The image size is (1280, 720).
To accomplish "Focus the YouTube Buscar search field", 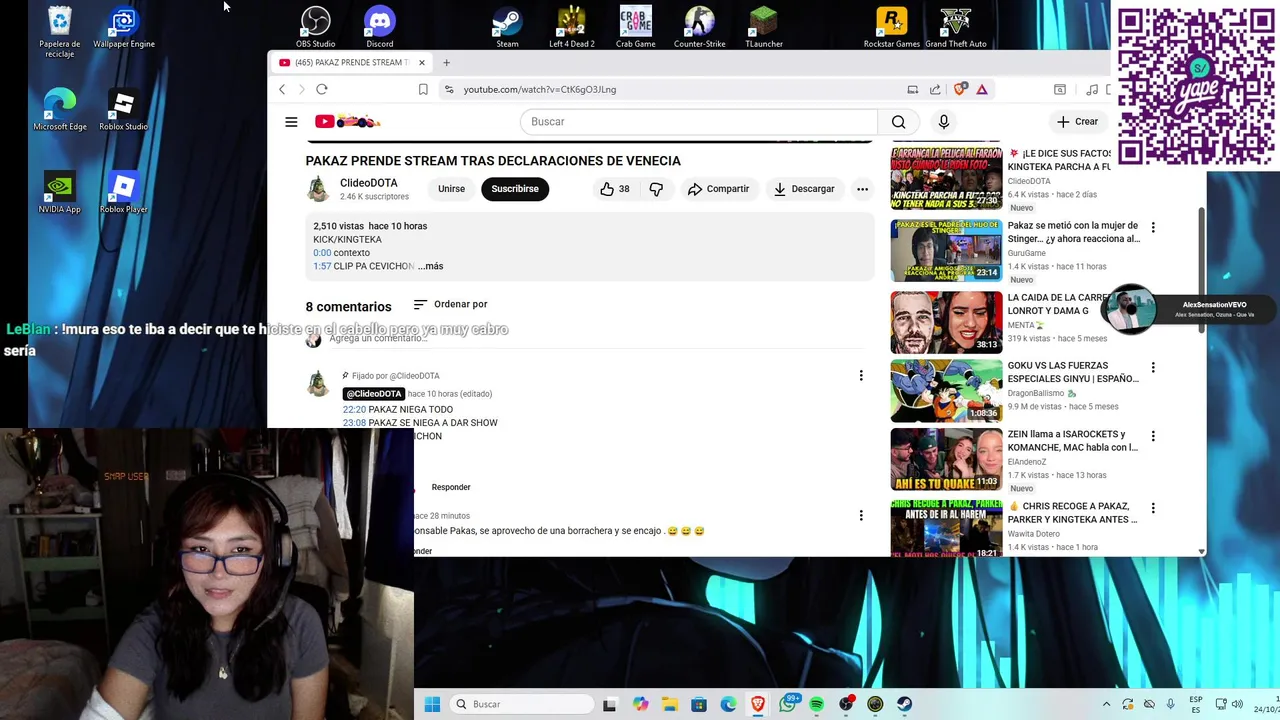I will point(698,122).
